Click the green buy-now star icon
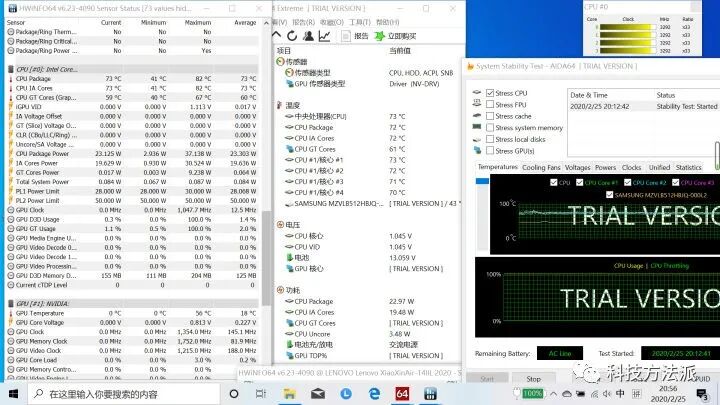The height and width of the screenshot is (405, 720). click(x=379, y=36)
